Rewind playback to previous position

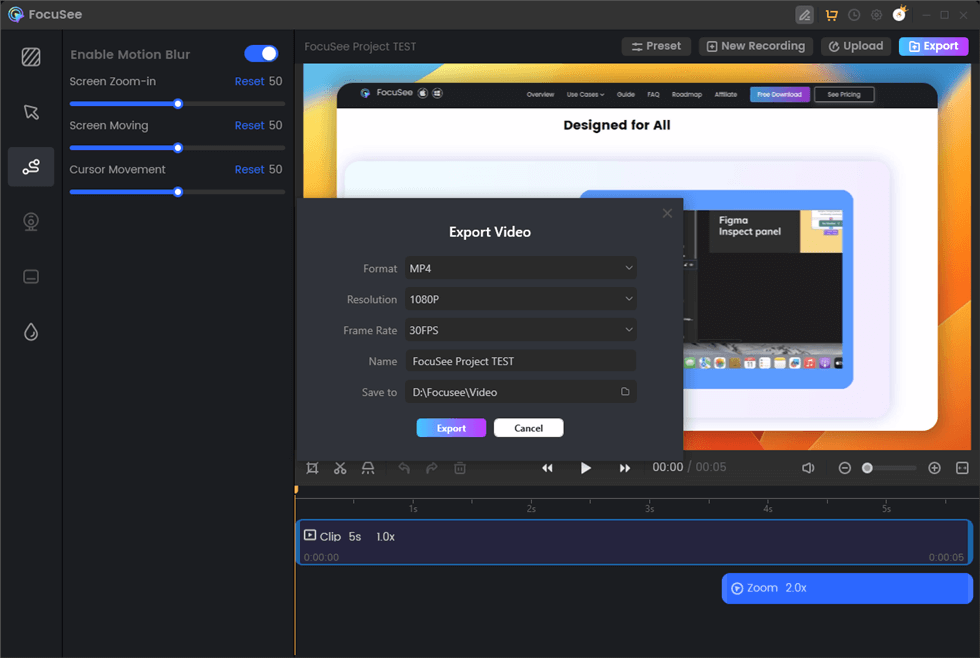click(548, 468)
